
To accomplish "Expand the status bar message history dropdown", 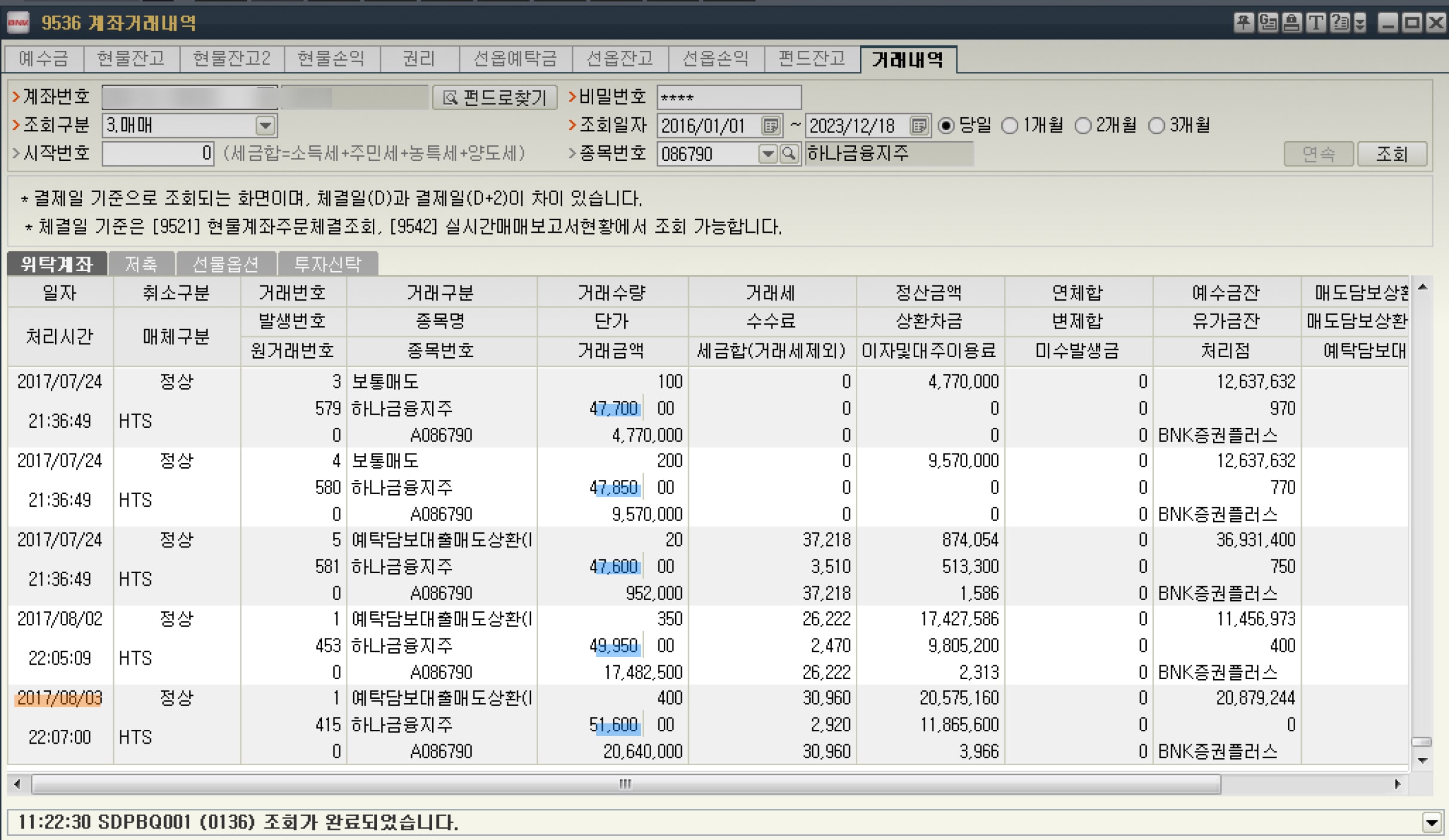I will [x=1432, y=823].
